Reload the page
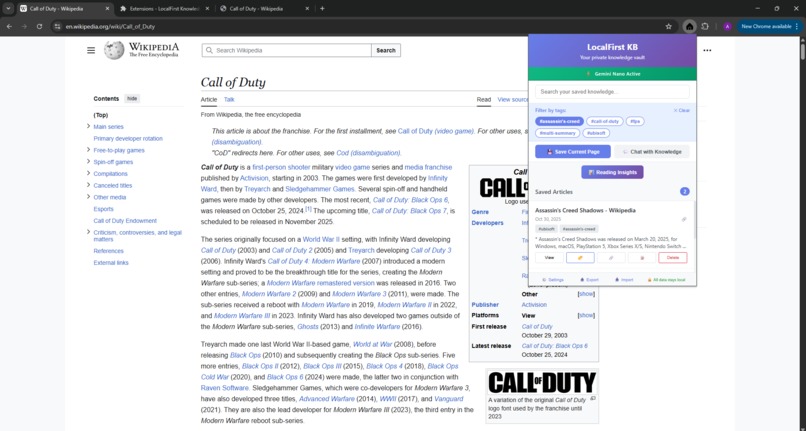 pos(39,26)
